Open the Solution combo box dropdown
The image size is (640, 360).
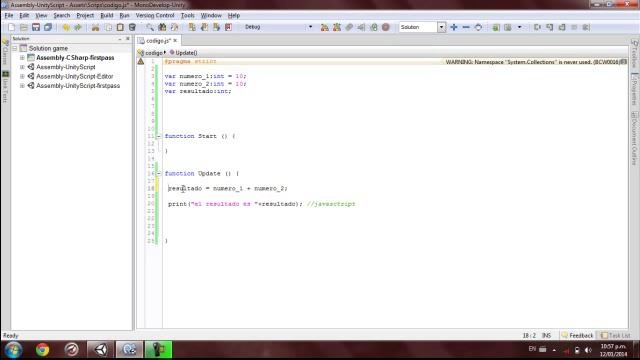pos(441,27)
